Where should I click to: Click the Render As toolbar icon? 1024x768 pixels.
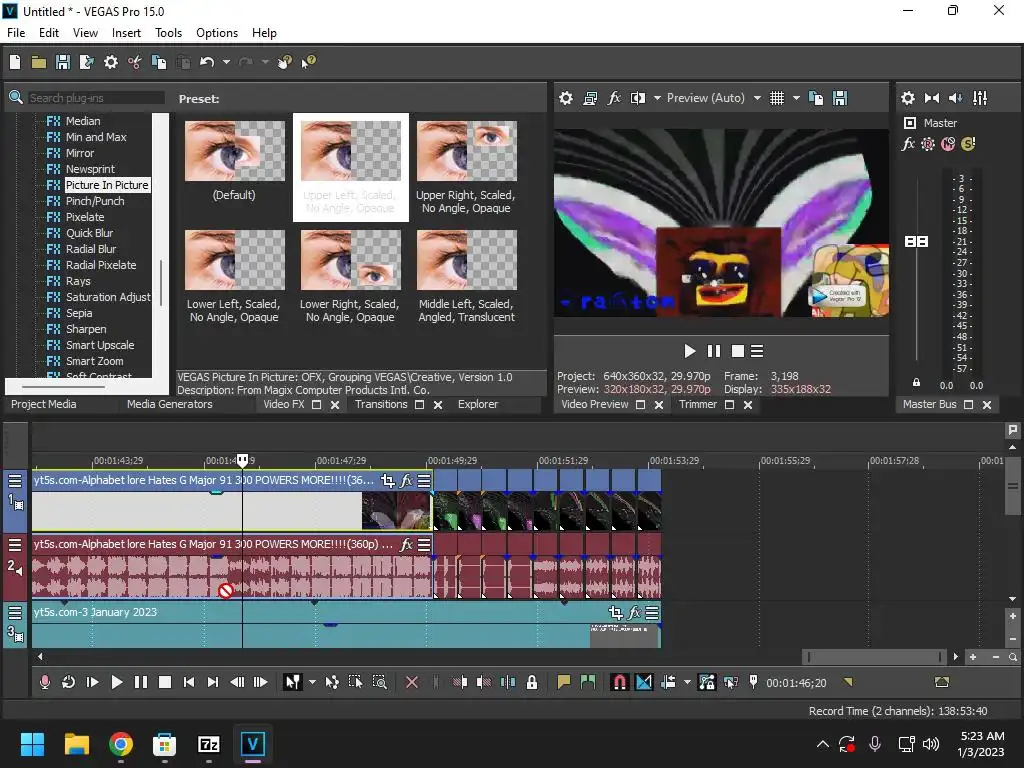[86, 62]
